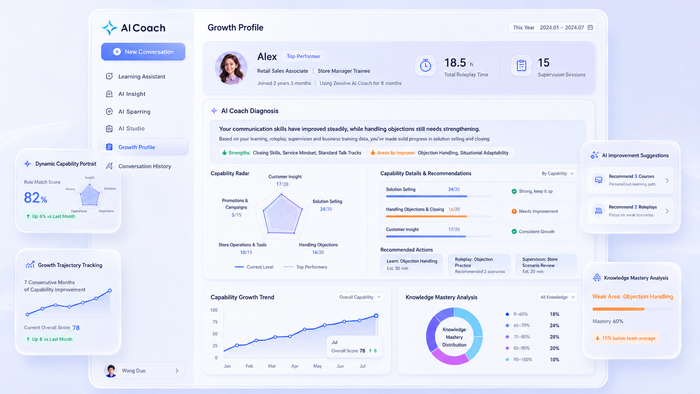
Task: Click the Growth Profile sidebar icon
Action: [x=109, y=147]
